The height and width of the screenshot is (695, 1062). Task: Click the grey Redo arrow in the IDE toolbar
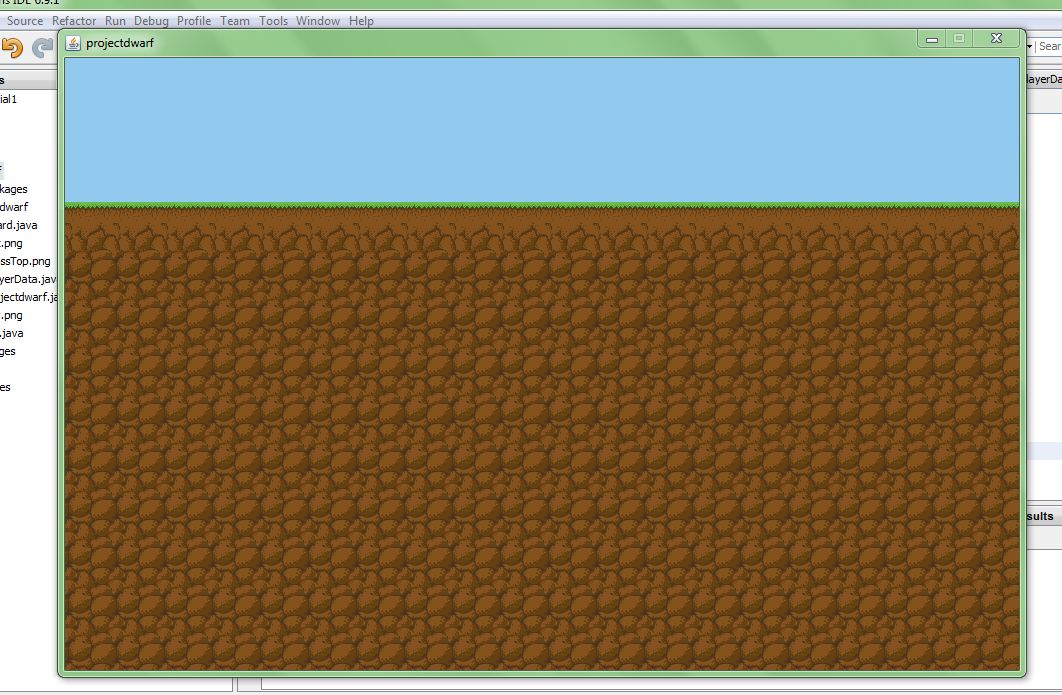click(43, 47)
